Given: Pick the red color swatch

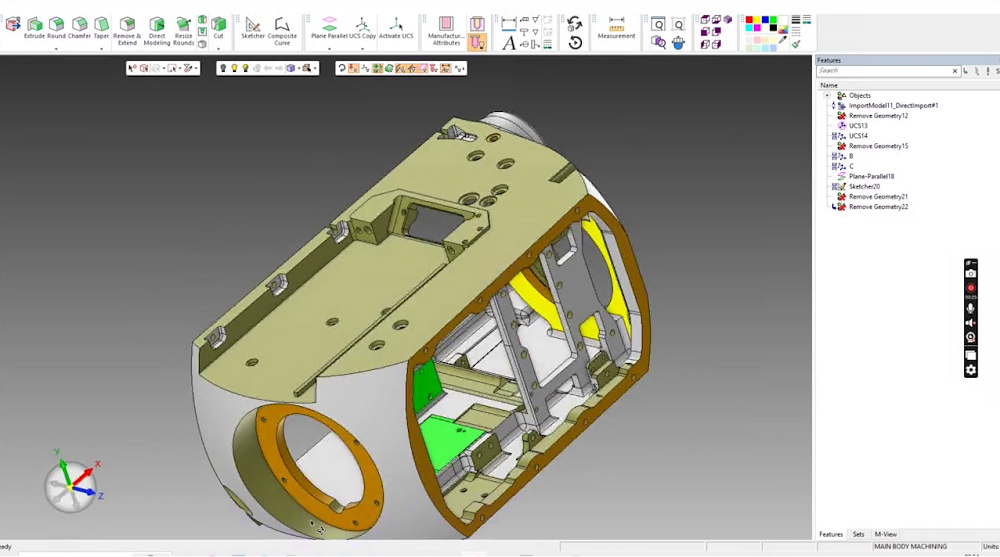Looking at the screenshot, I should coord(750,20).
